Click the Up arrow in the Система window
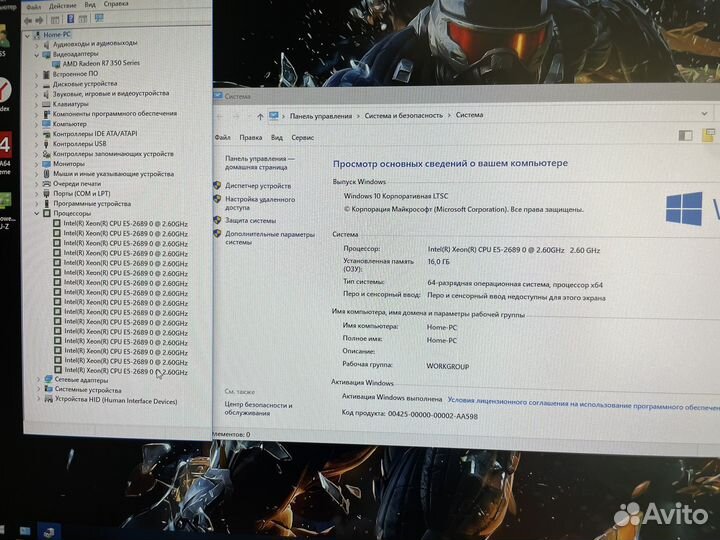The width and height of the screenshot is (720, 540). [260, 117]
